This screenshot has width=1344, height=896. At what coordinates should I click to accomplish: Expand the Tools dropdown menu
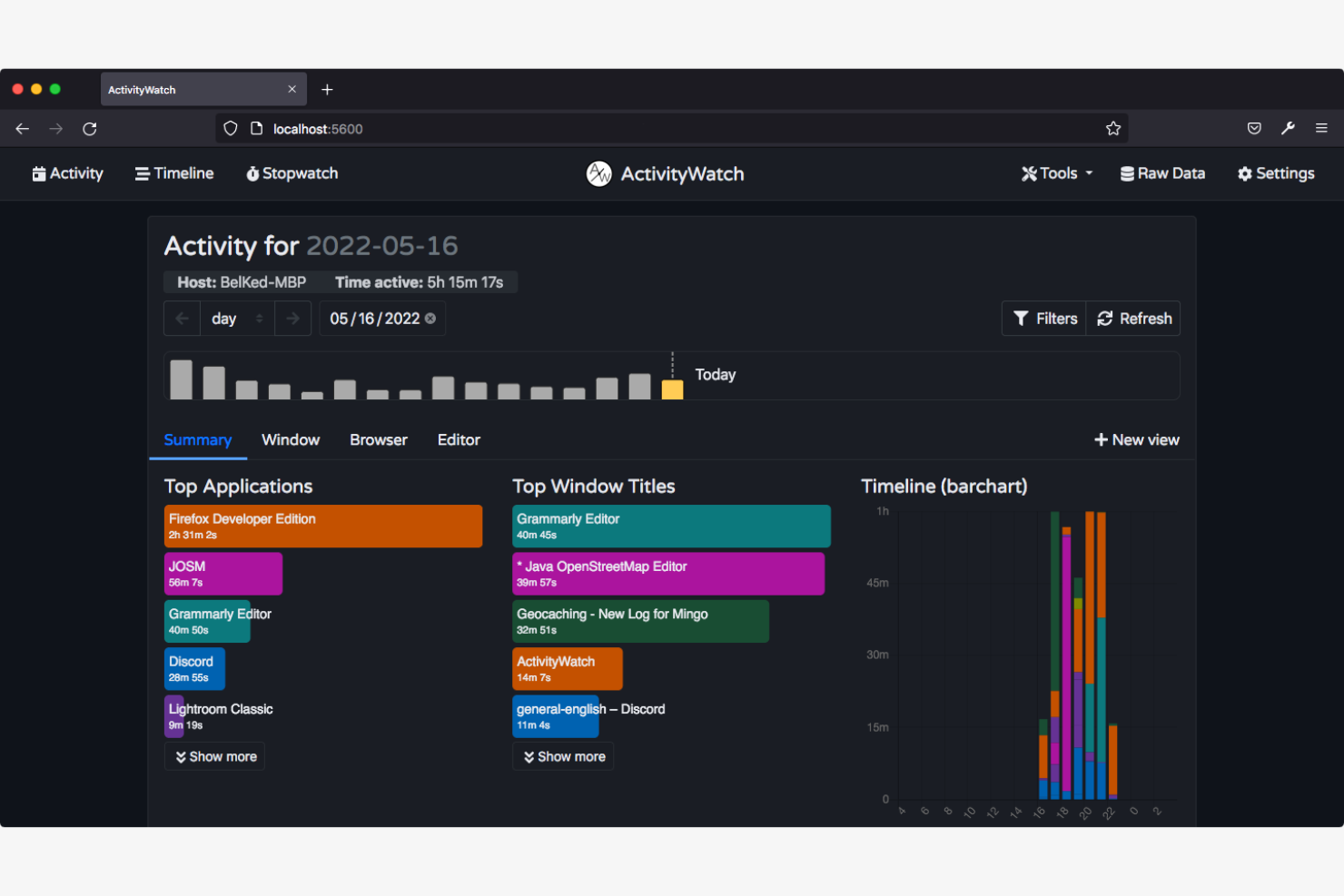pos(1057,173)
